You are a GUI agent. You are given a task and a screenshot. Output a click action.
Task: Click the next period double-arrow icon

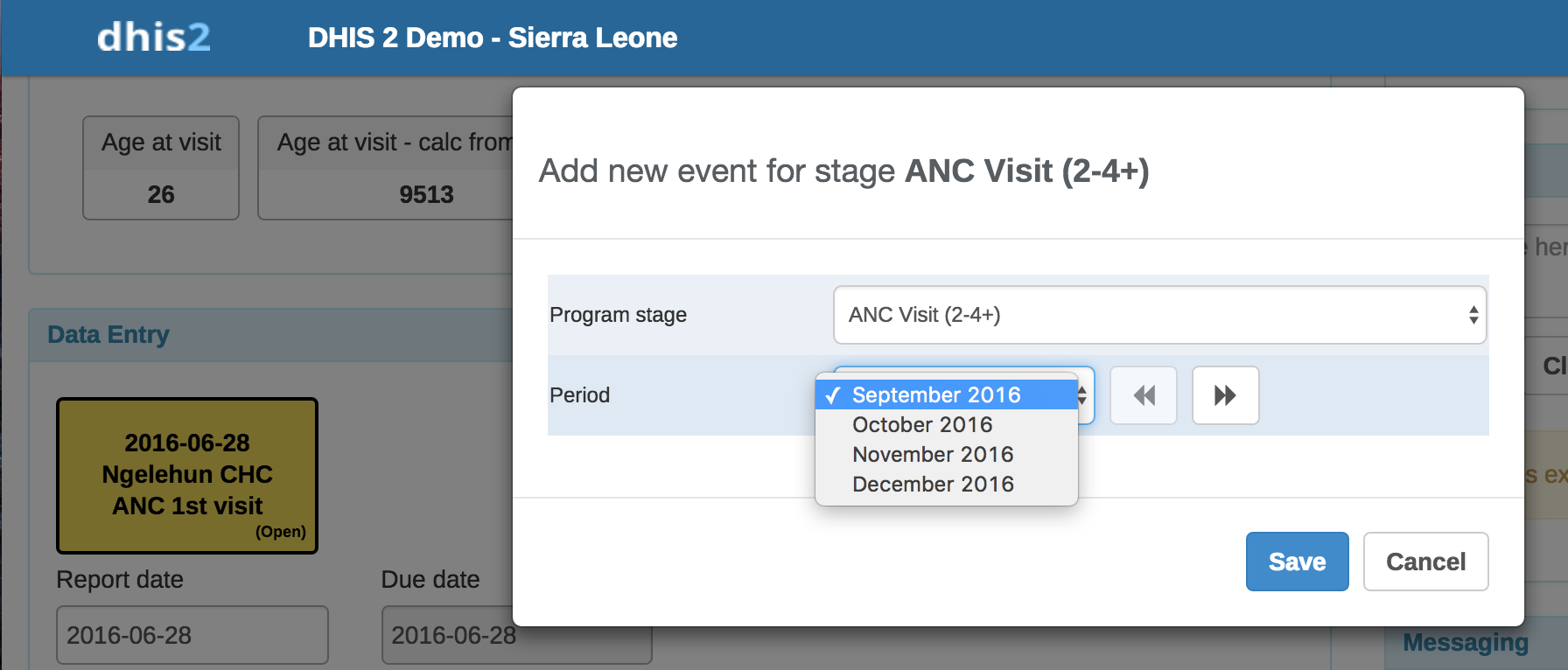pyautogui.click(x=1225, y=395)
